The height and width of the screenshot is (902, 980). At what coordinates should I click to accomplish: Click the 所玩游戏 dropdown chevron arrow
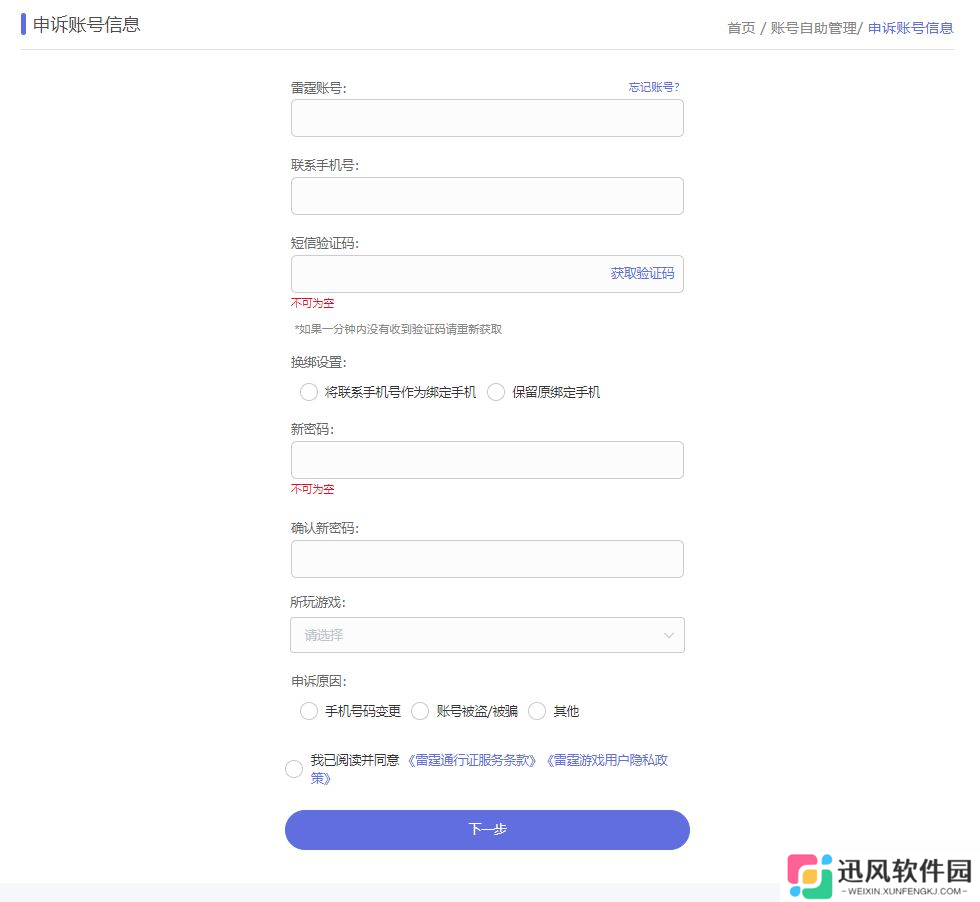[669, 635]
